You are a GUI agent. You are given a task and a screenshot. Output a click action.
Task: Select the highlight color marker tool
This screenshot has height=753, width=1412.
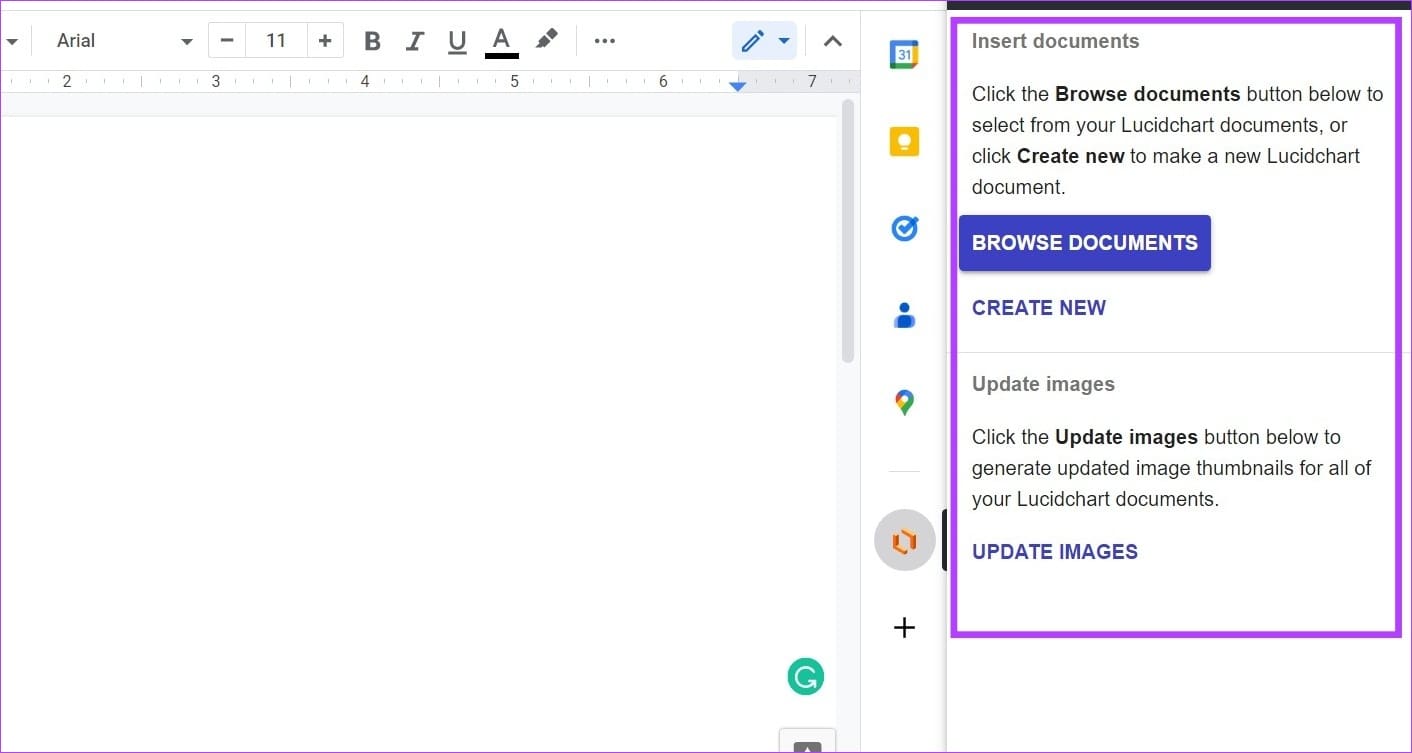pyautogui.click(x=546, y=40)
